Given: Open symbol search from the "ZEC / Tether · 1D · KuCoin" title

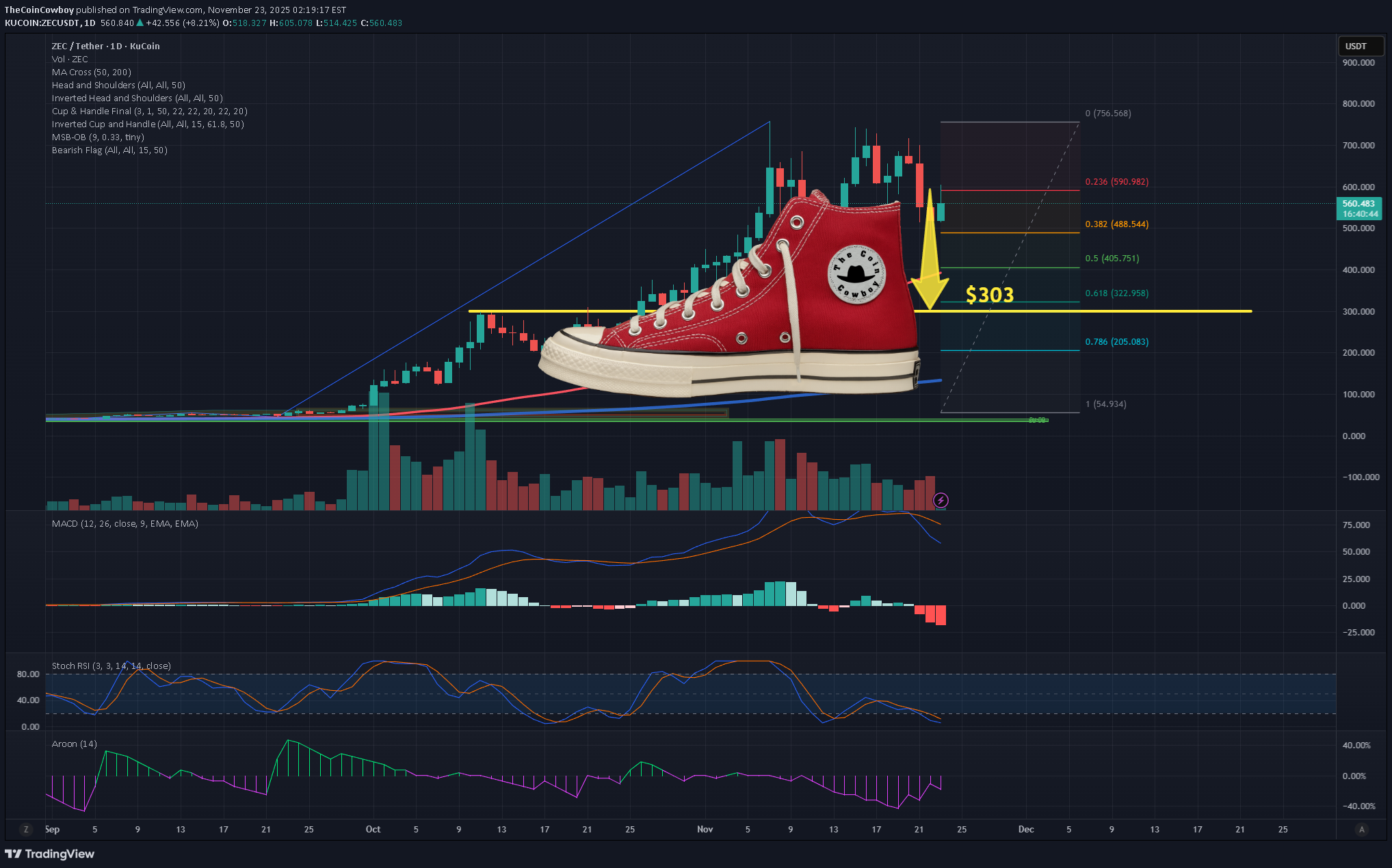Looking at the screenshot, I should (x=105, y=46).
